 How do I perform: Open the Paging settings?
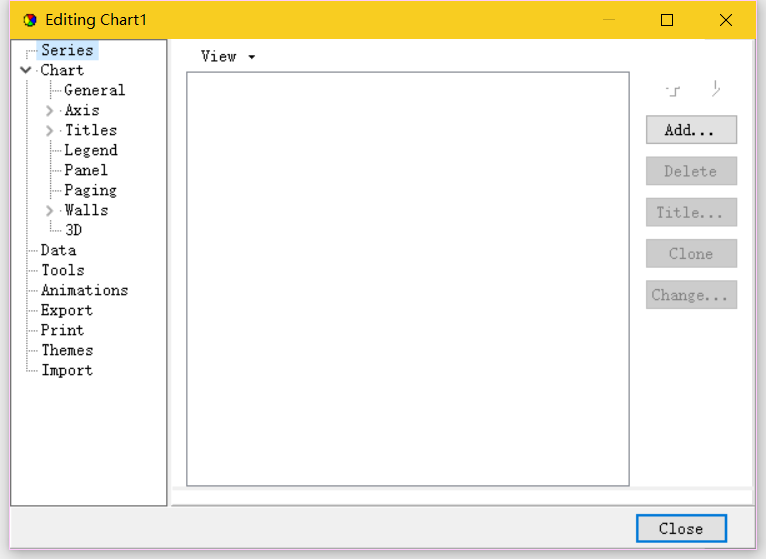(90, 190)
